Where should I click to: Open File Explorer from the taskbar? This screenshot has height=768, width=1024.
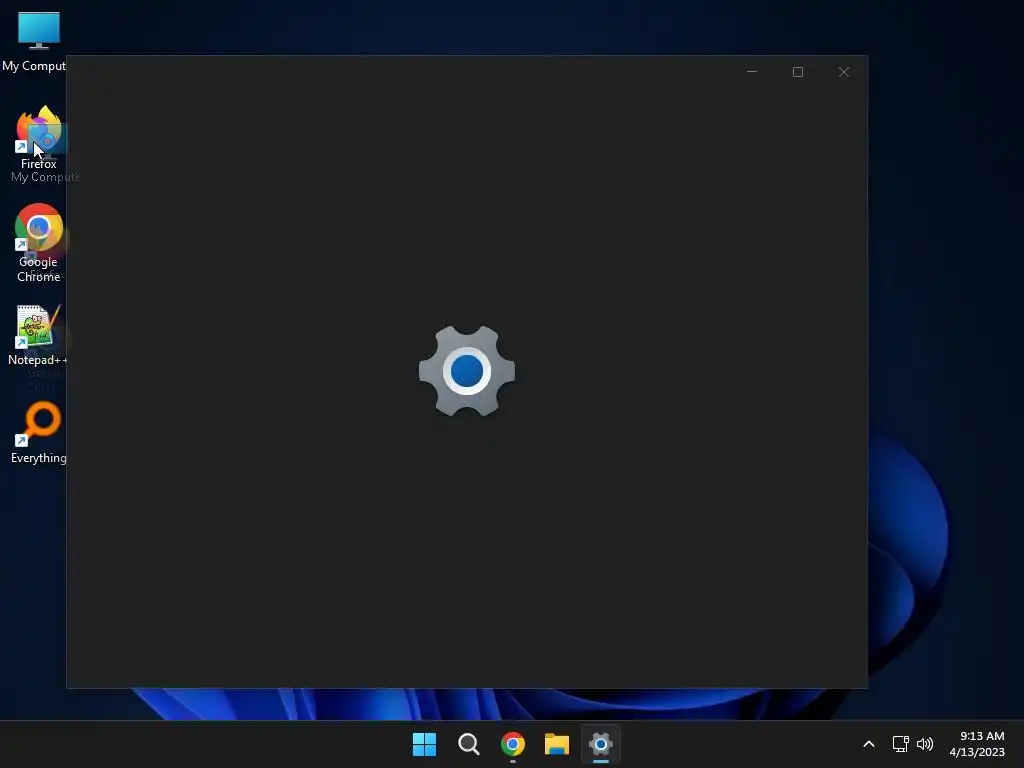(x=556, y=744)
